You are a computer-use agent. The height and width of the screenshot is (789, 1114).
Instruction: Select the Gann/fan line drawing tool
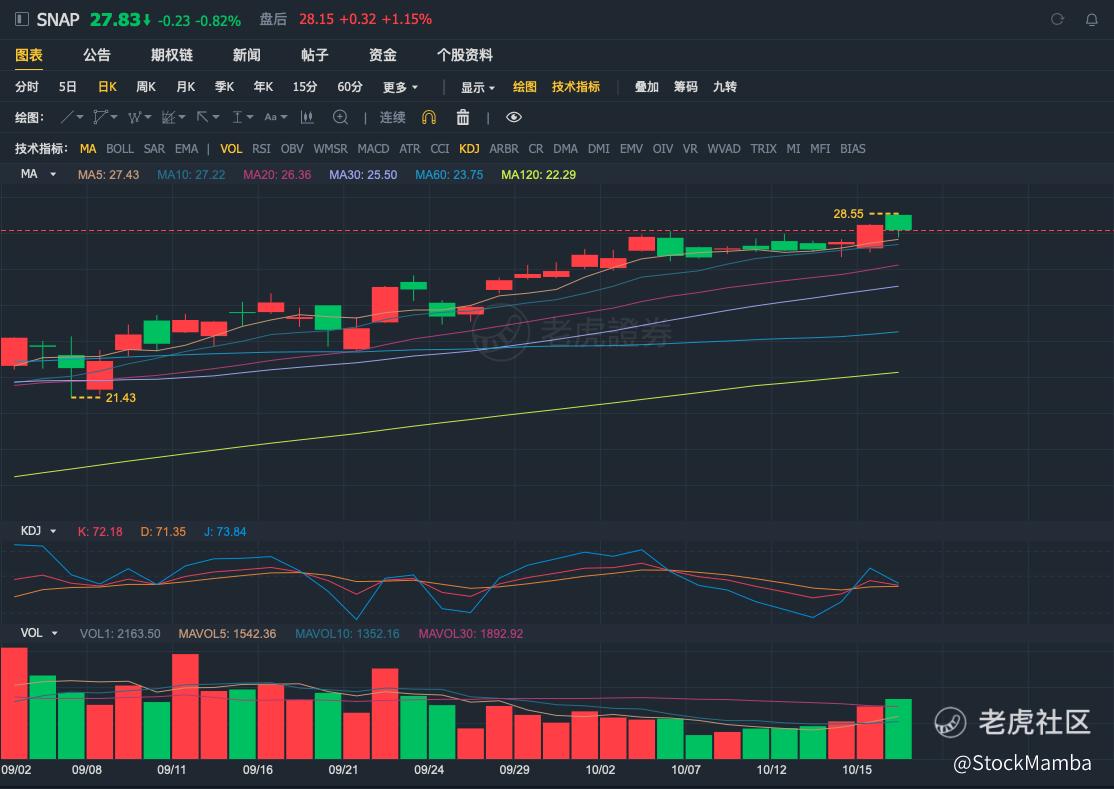tap(168, 117)
